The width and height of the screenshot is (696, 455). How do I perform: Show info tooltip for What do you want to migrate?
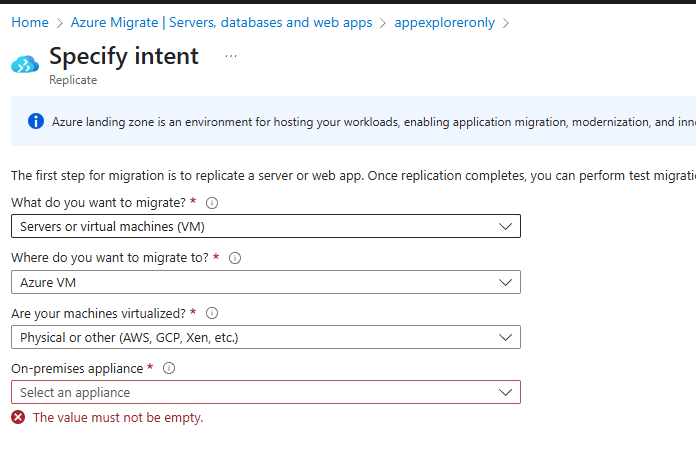click(x=212, y=203)
